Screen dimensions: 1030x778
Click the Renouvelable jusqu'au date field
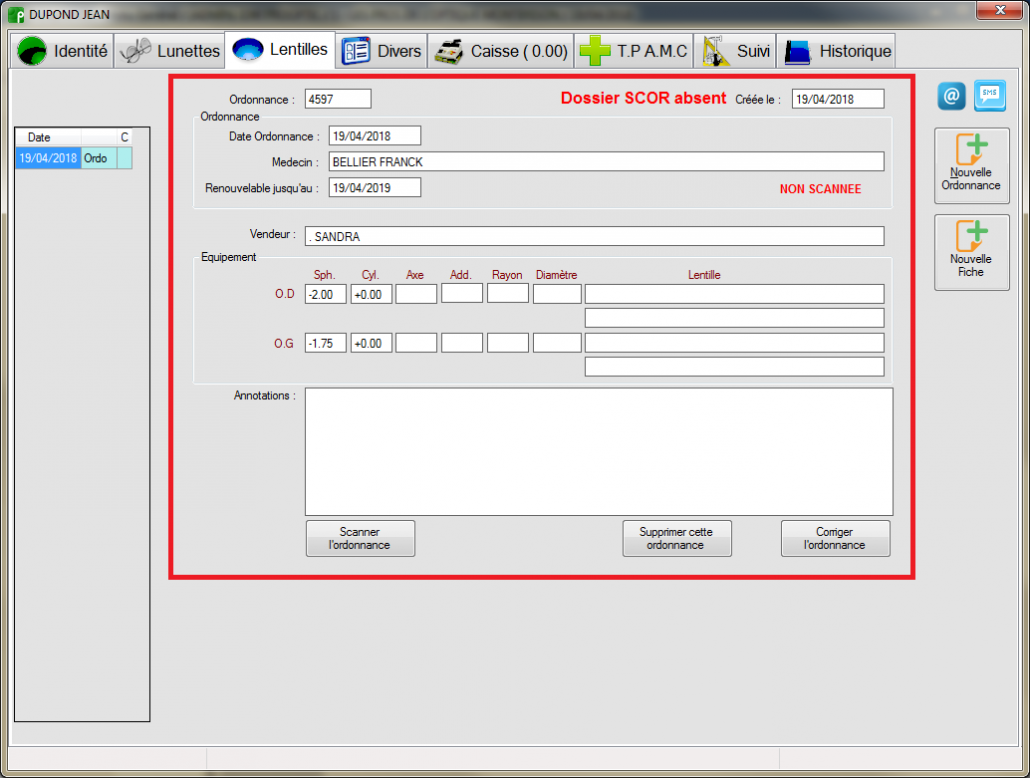point(374,187)
